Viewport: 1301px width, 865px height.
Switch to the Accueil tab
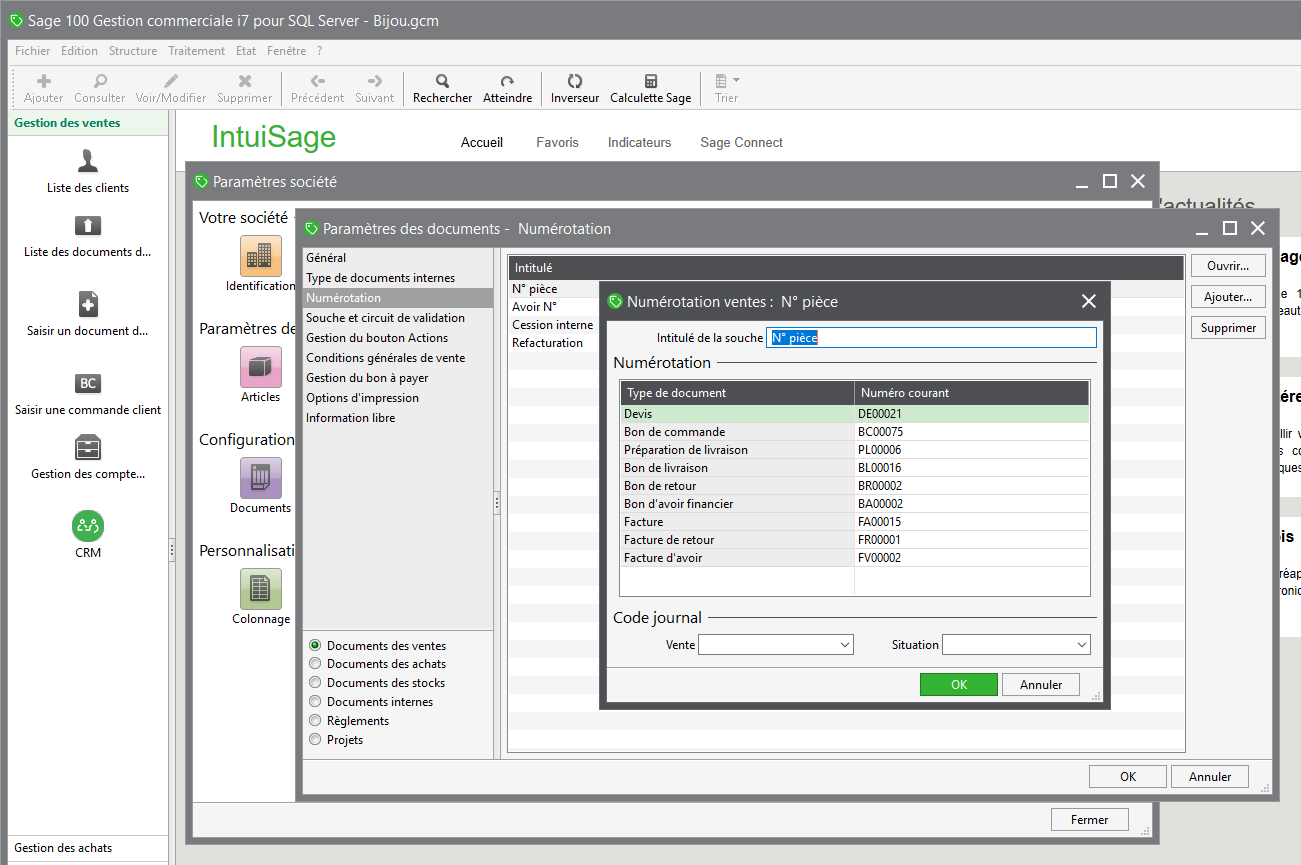pos(482,143)
